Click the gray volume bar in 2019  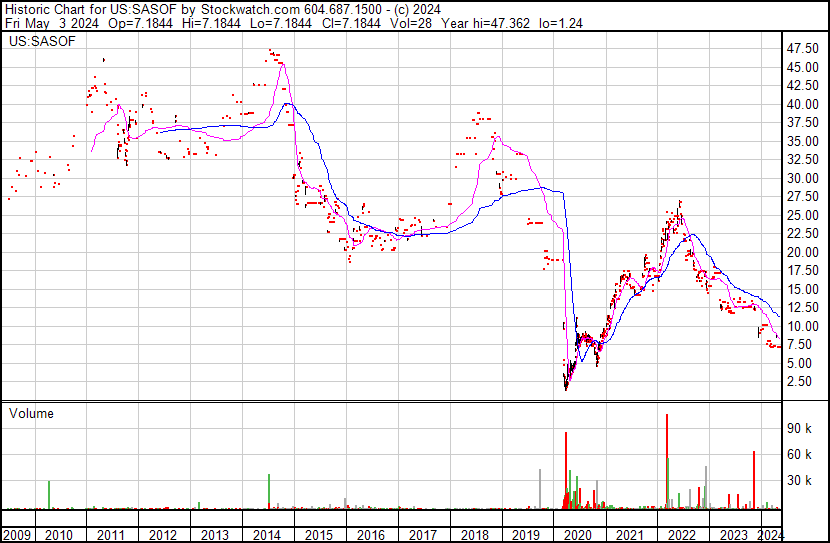click(540, 489)
